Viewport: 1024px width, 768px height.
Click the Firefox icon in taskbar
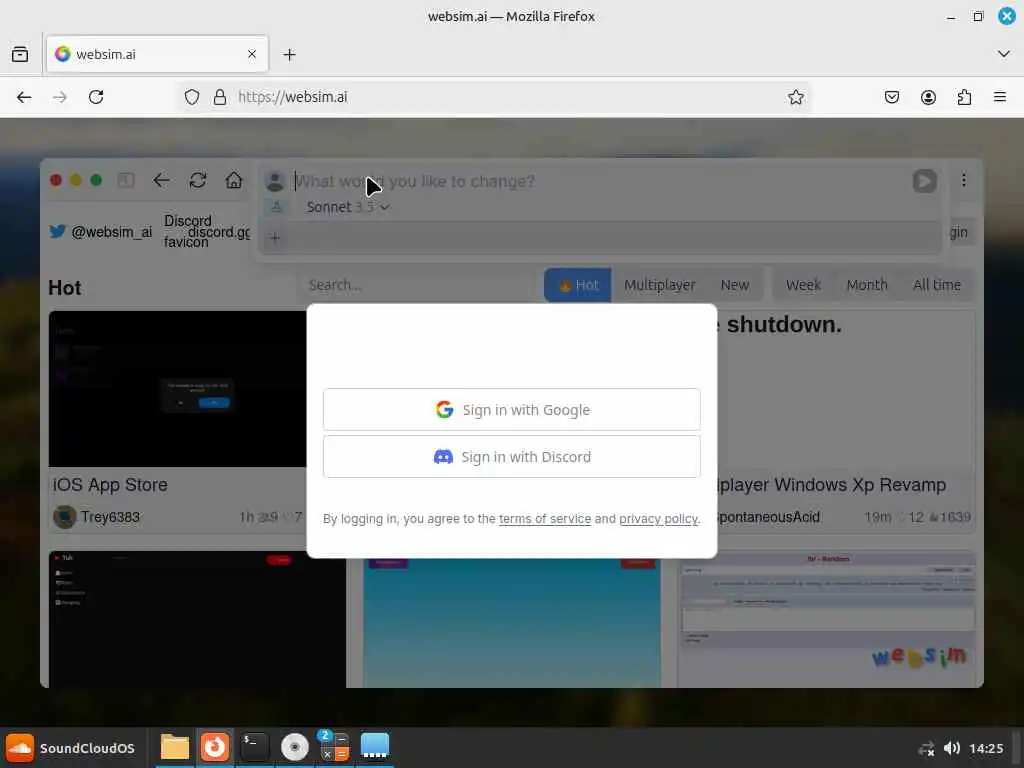click(x=214, y=747)
